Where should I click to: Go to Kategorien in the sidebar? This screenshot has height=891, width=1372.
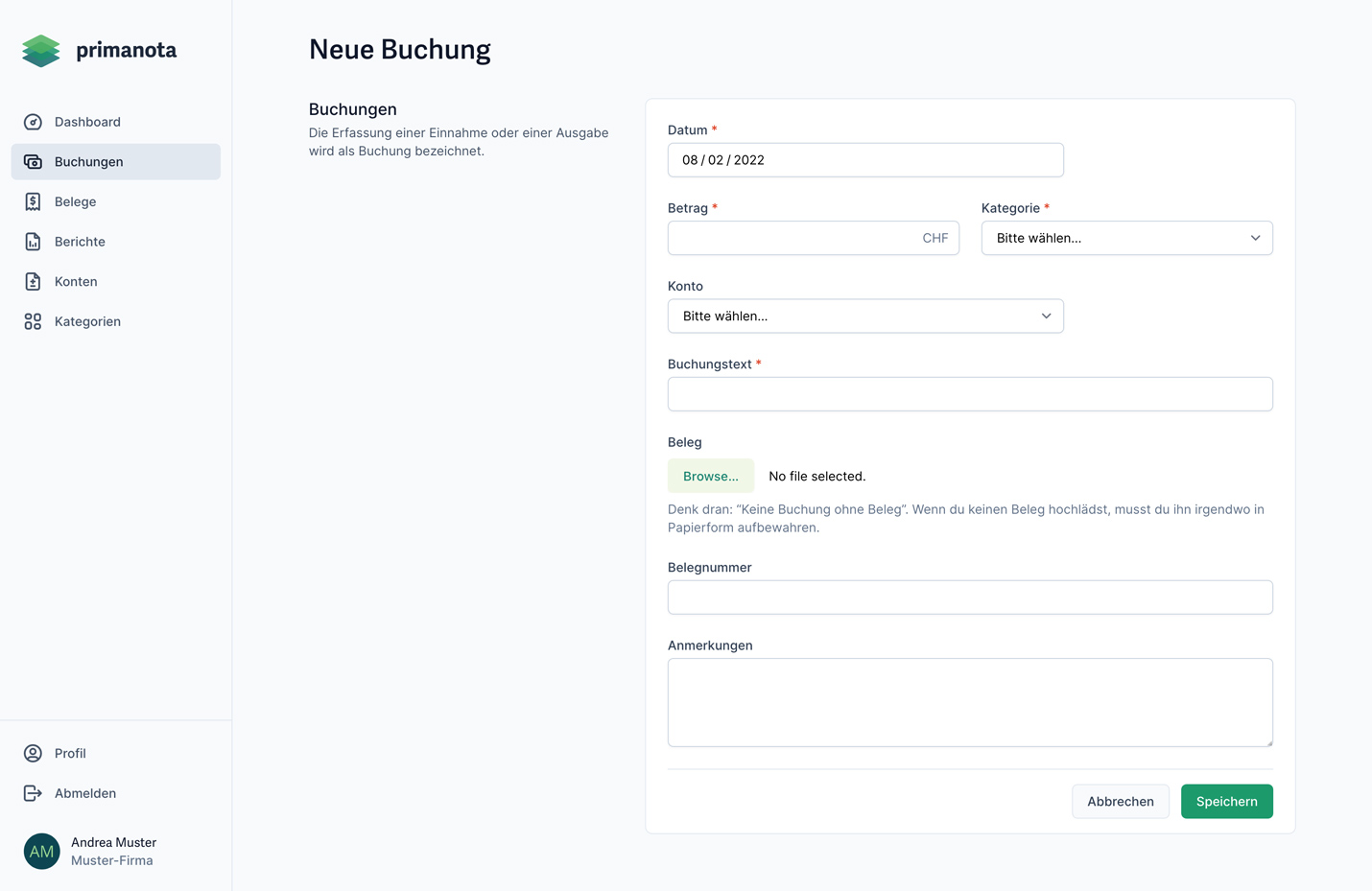[87, 321]
